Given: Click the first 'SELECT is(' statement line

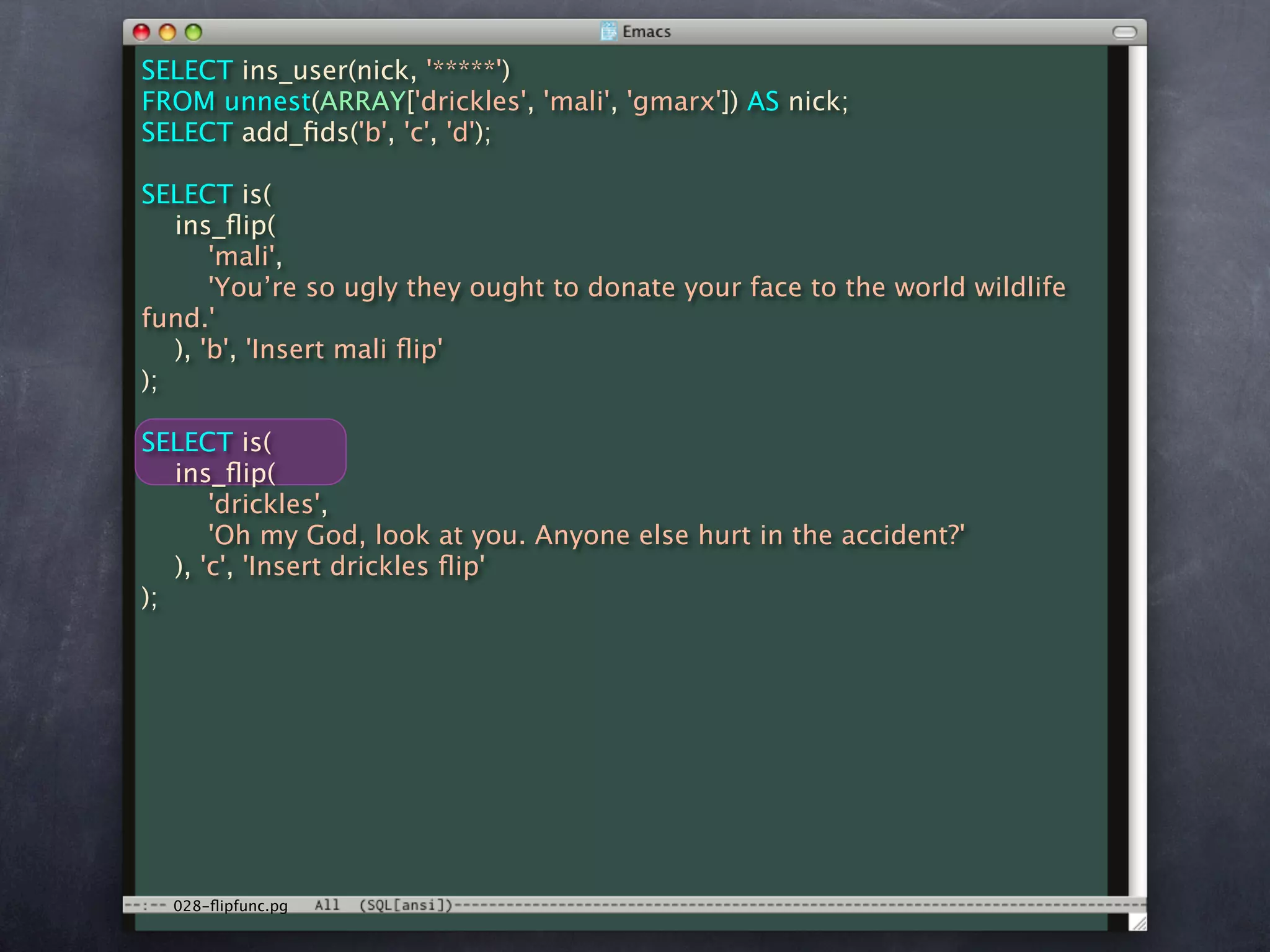Looking at the screenshot, I should pos(206,195).
